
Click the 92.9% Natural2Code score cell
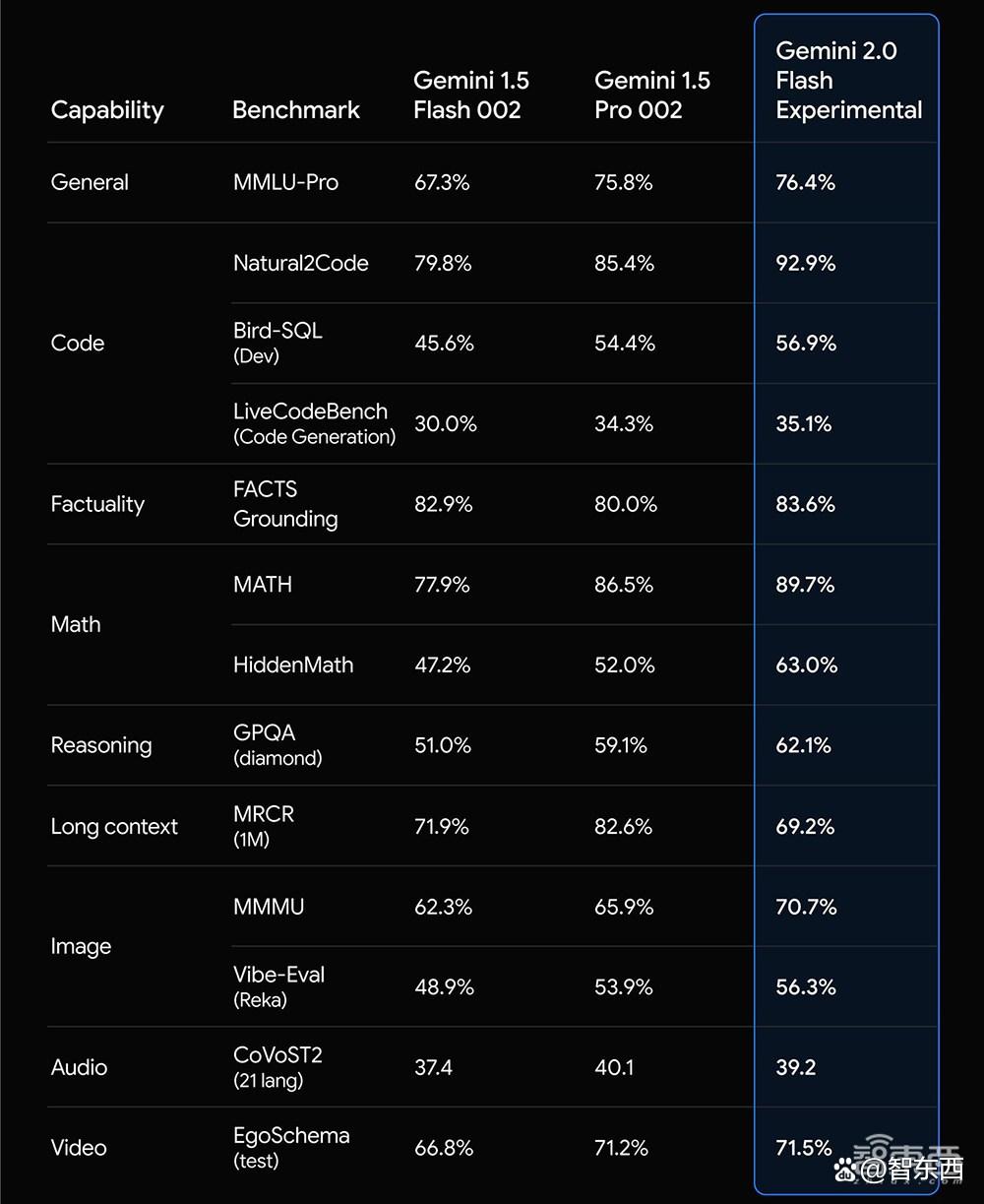[806, 263]
